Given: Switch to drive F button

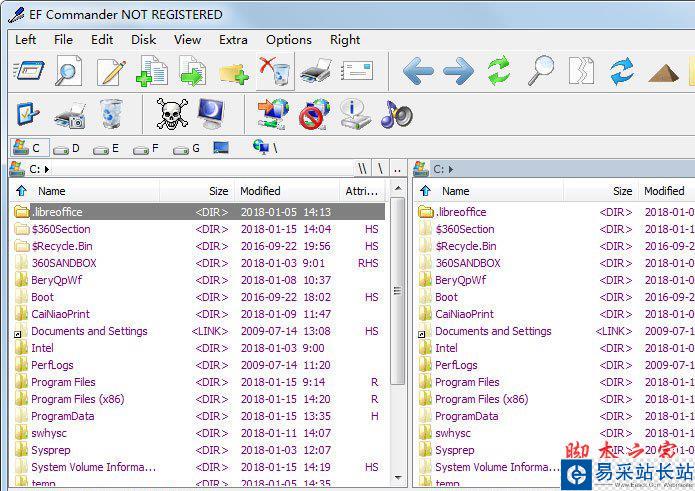Looking at the screenshot, I should (147, 148).
